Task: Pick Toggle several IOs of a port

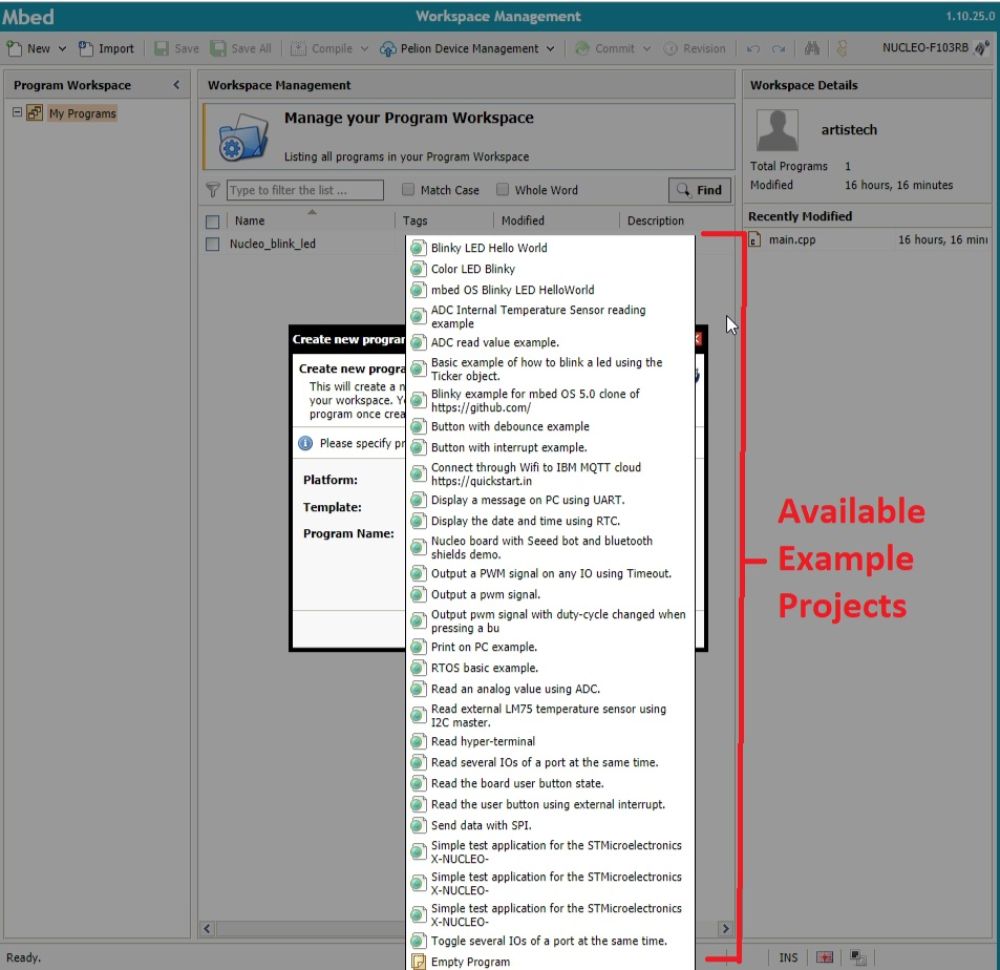Action: [550, 941]
